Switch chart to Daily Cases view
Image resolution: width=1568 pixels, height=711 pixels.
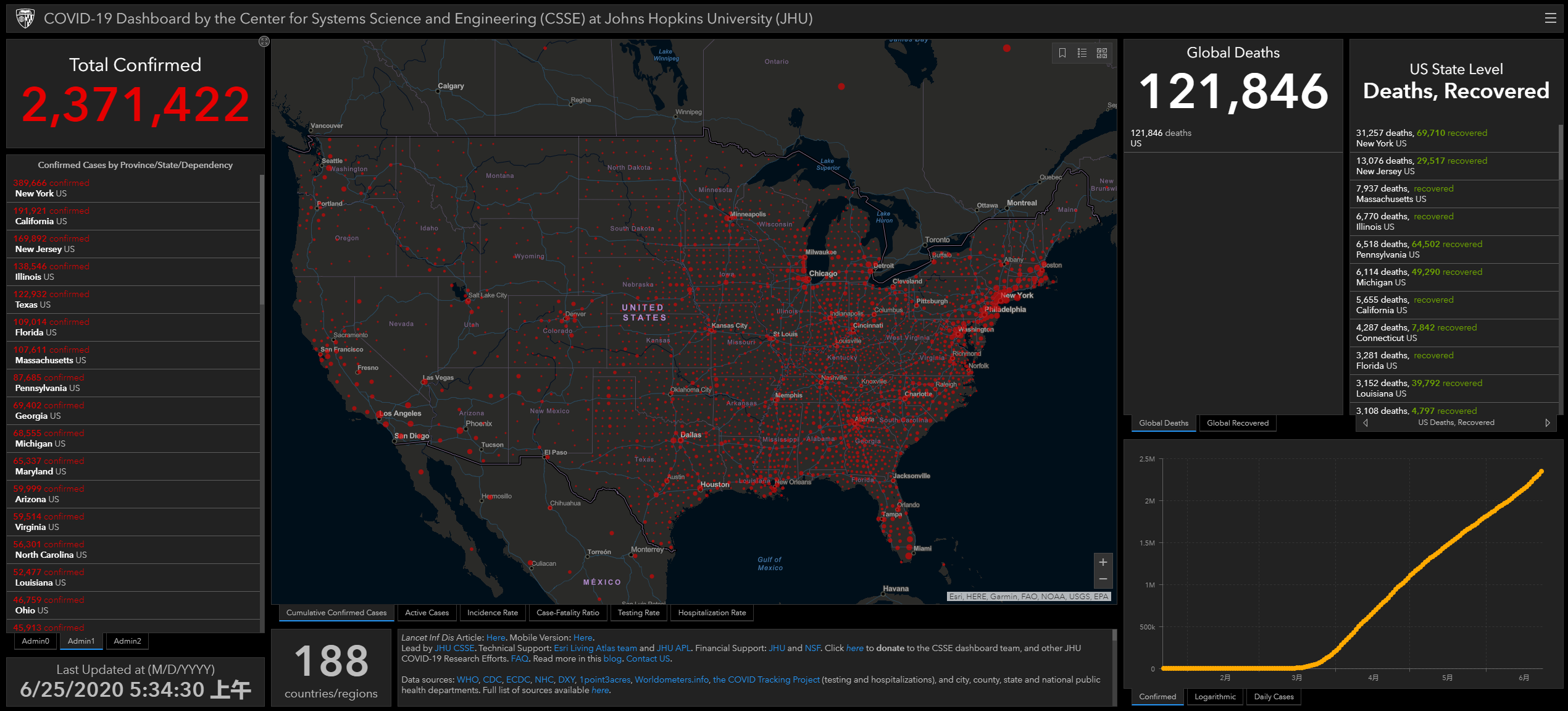point(1274,697)
